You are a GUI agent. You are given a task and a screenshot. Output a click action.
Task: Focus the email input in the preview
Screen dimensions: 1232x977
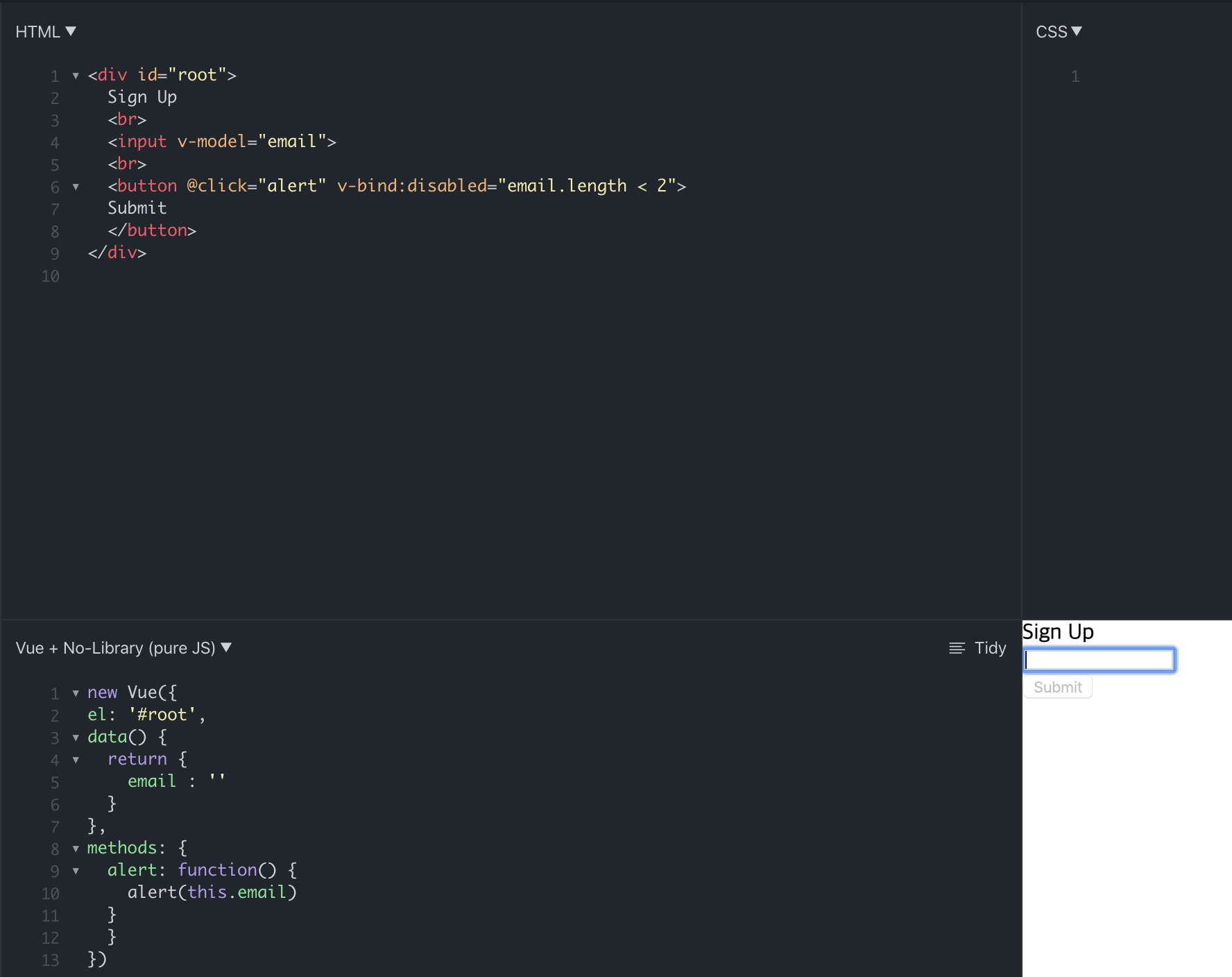1100,660
